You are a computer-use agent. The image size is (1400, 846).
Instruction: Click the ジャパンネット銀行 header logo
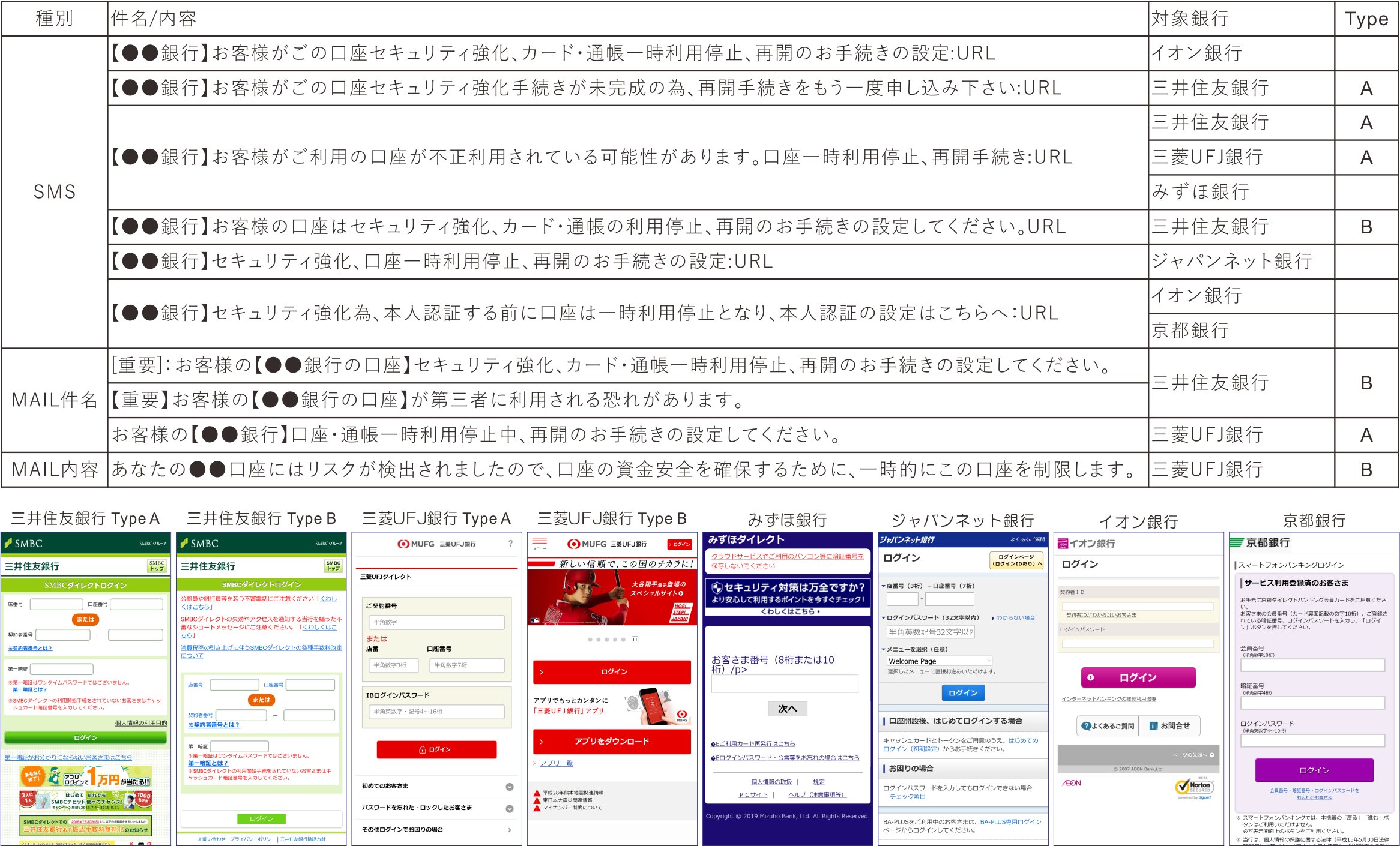coord(907,539)
